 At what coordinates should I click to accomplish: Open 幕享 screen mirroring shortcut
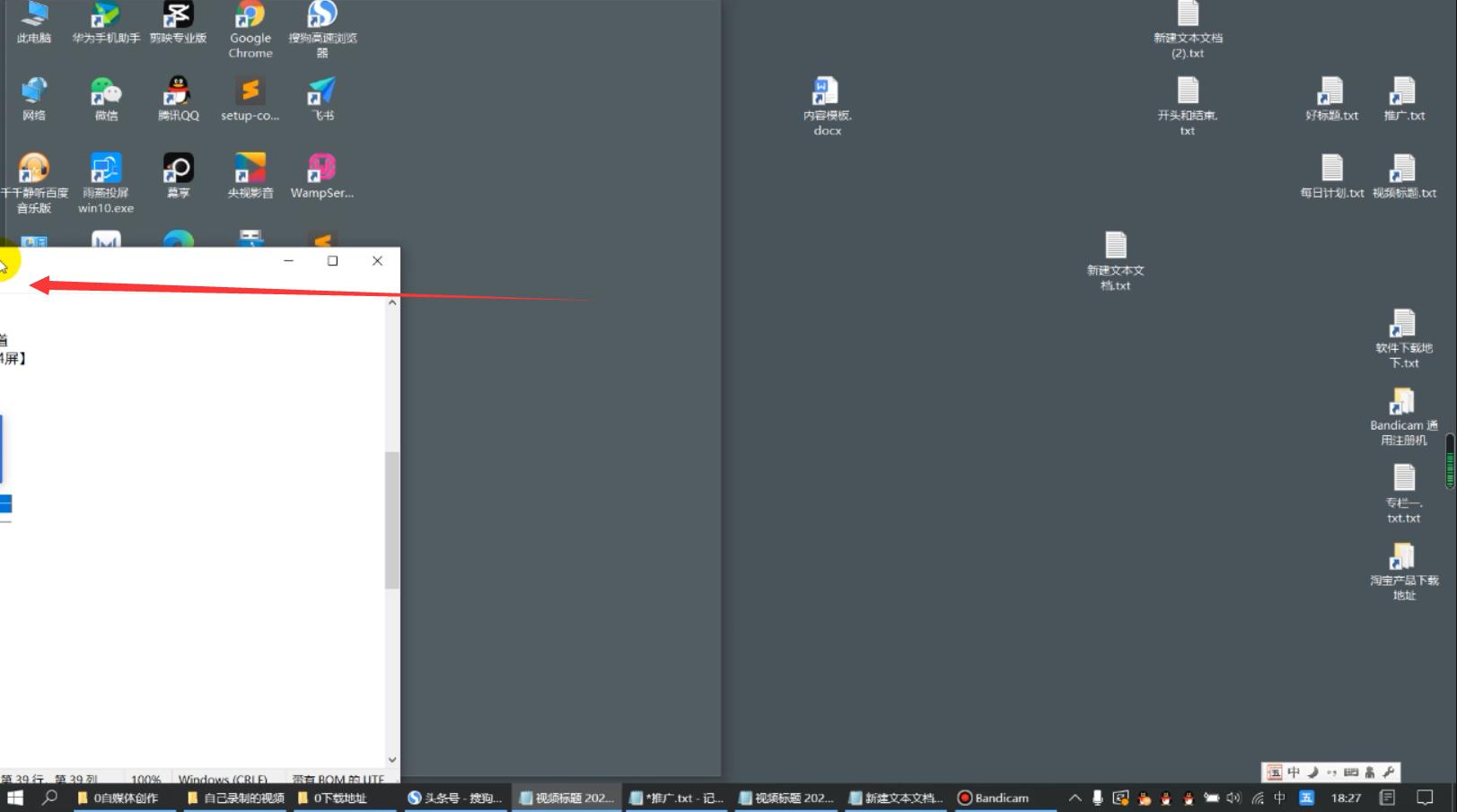tap(178, 176)
